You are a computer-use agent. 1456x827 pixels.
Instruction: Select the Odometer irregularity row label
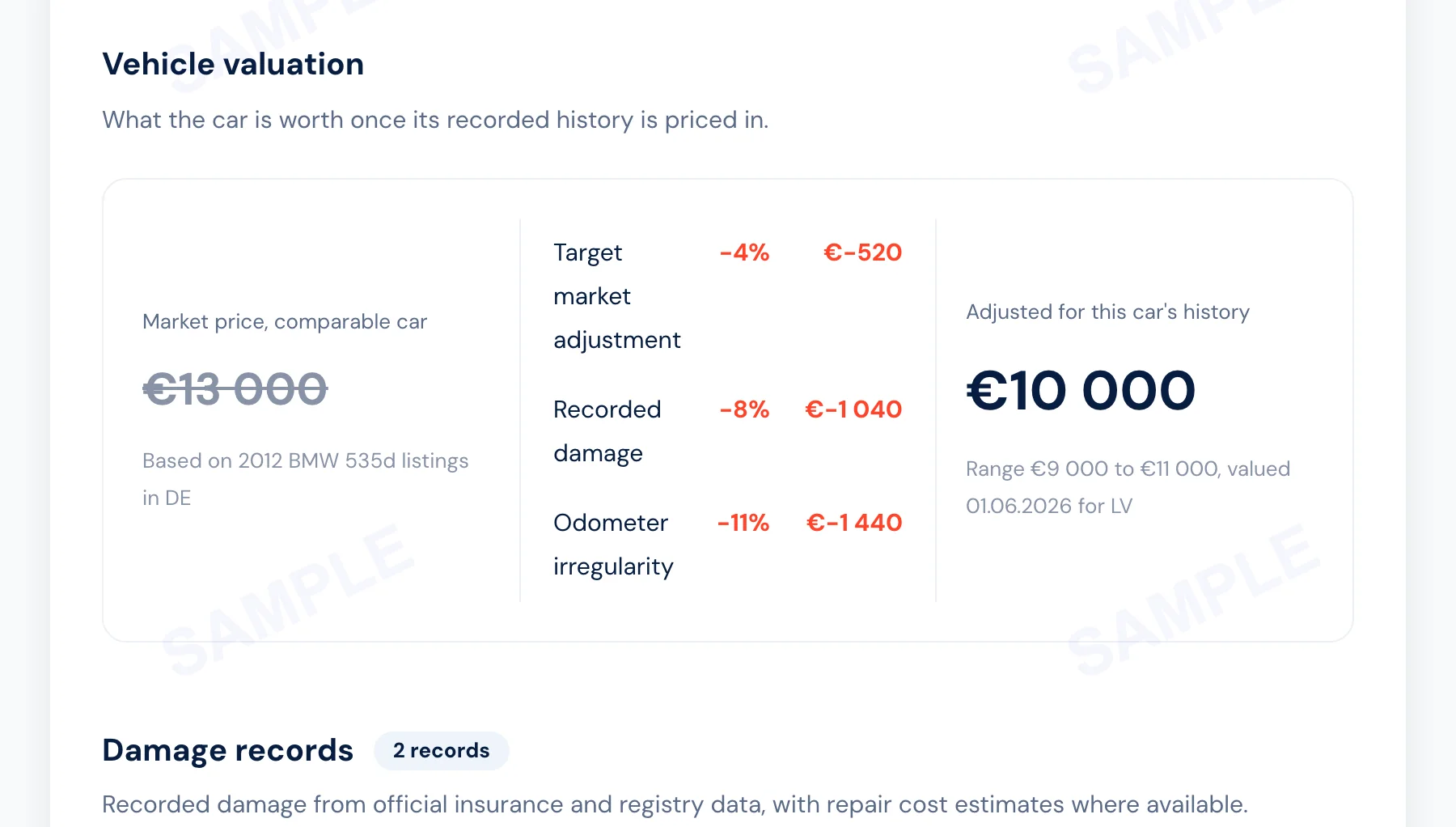[x=613, y=545]
